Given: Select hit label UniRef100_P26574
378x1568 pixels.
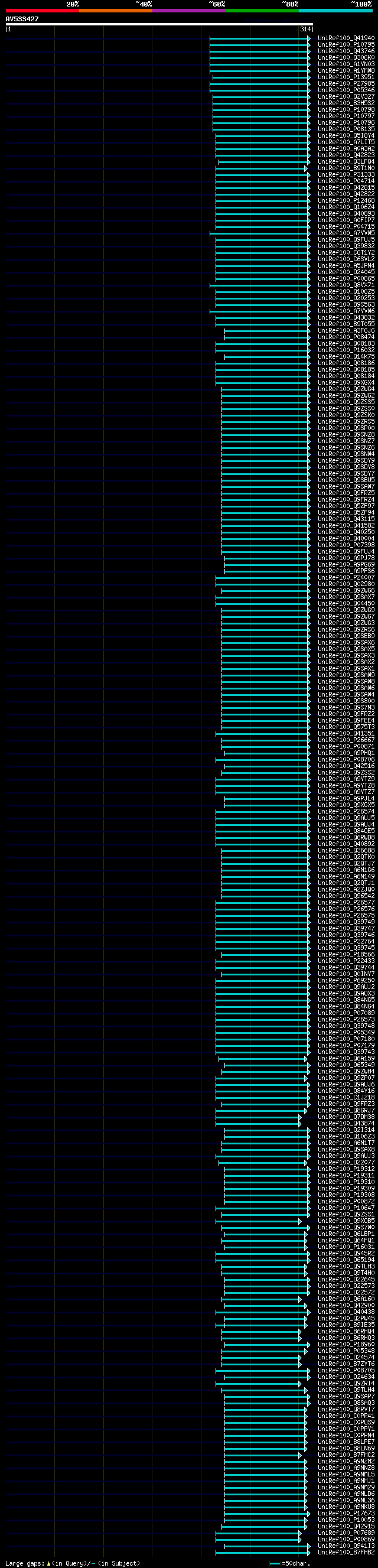Looking at the screenshot, I should pyautogui.click(x=346, y=811).
